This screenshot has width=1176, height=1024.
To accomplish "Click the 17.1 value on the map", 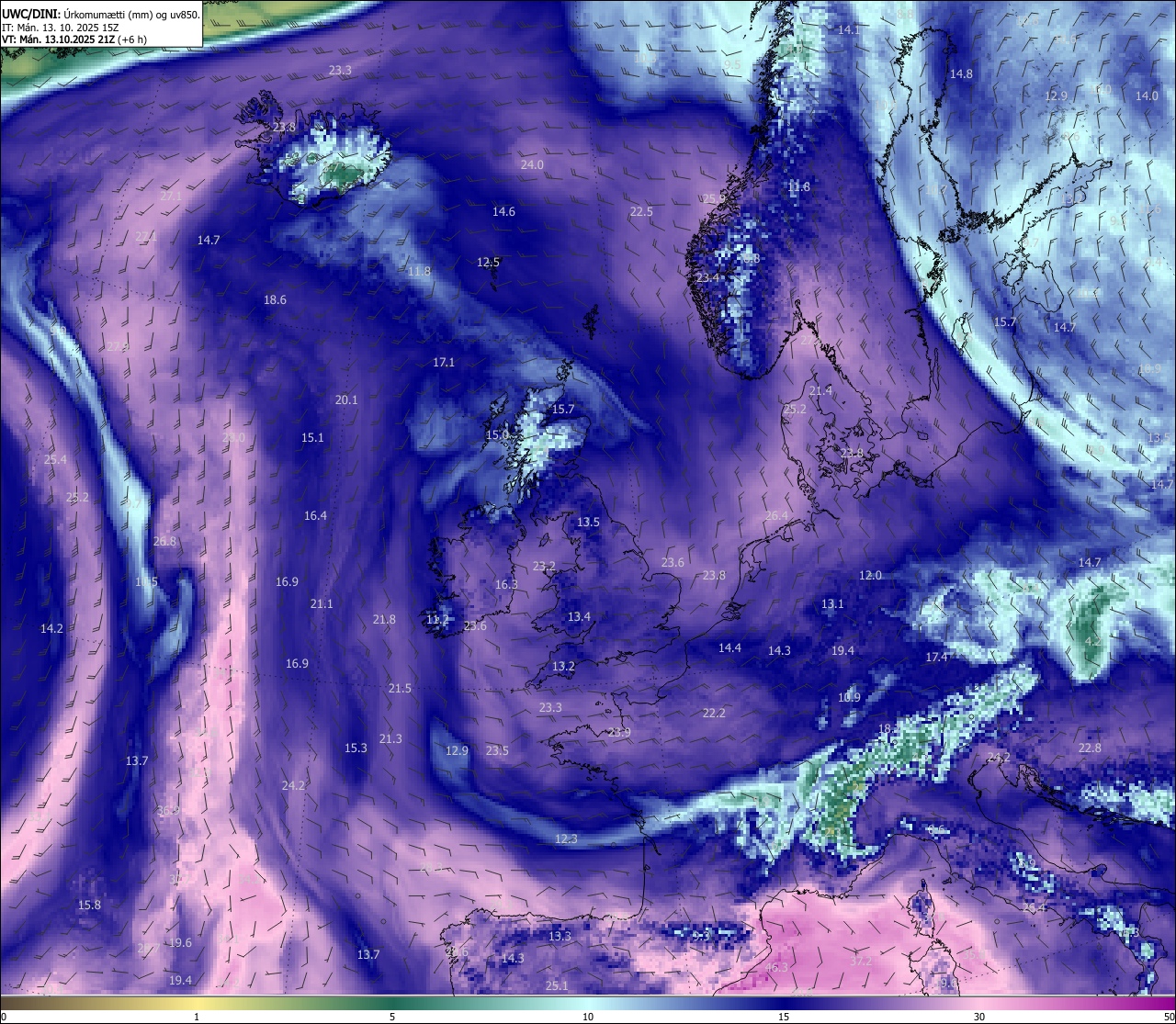I will (444, 362).
